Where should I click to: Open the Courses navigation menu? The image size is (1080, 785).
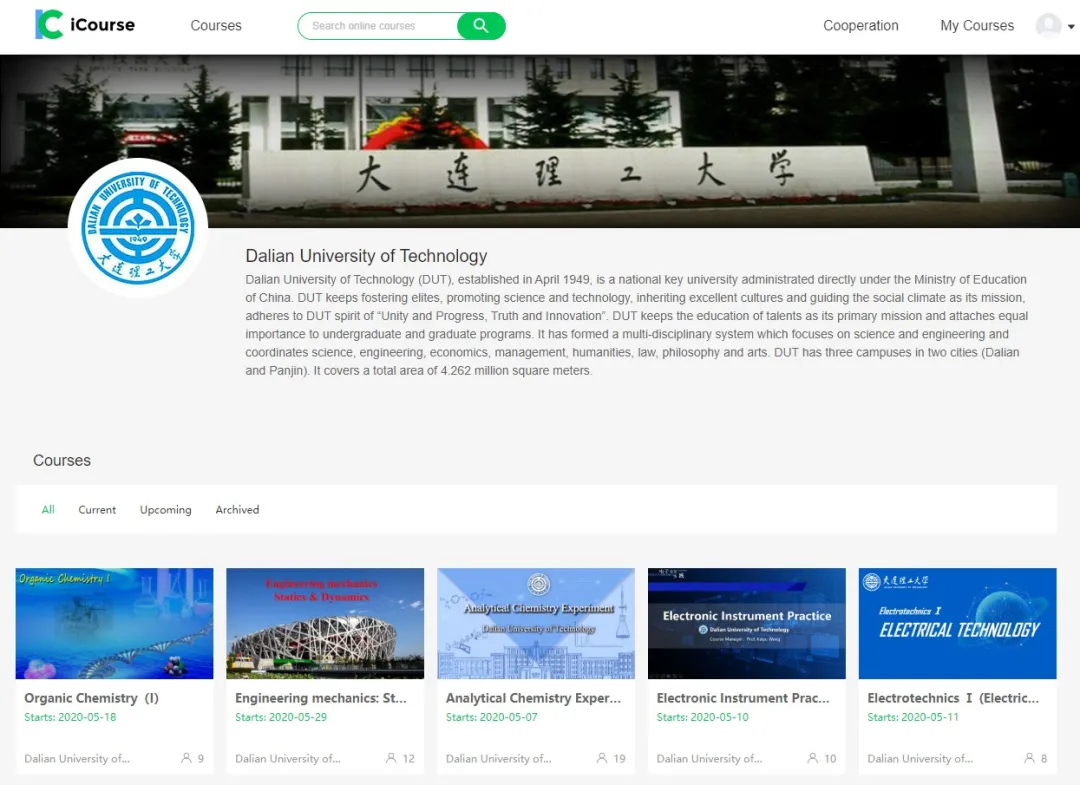click(216, 26)
